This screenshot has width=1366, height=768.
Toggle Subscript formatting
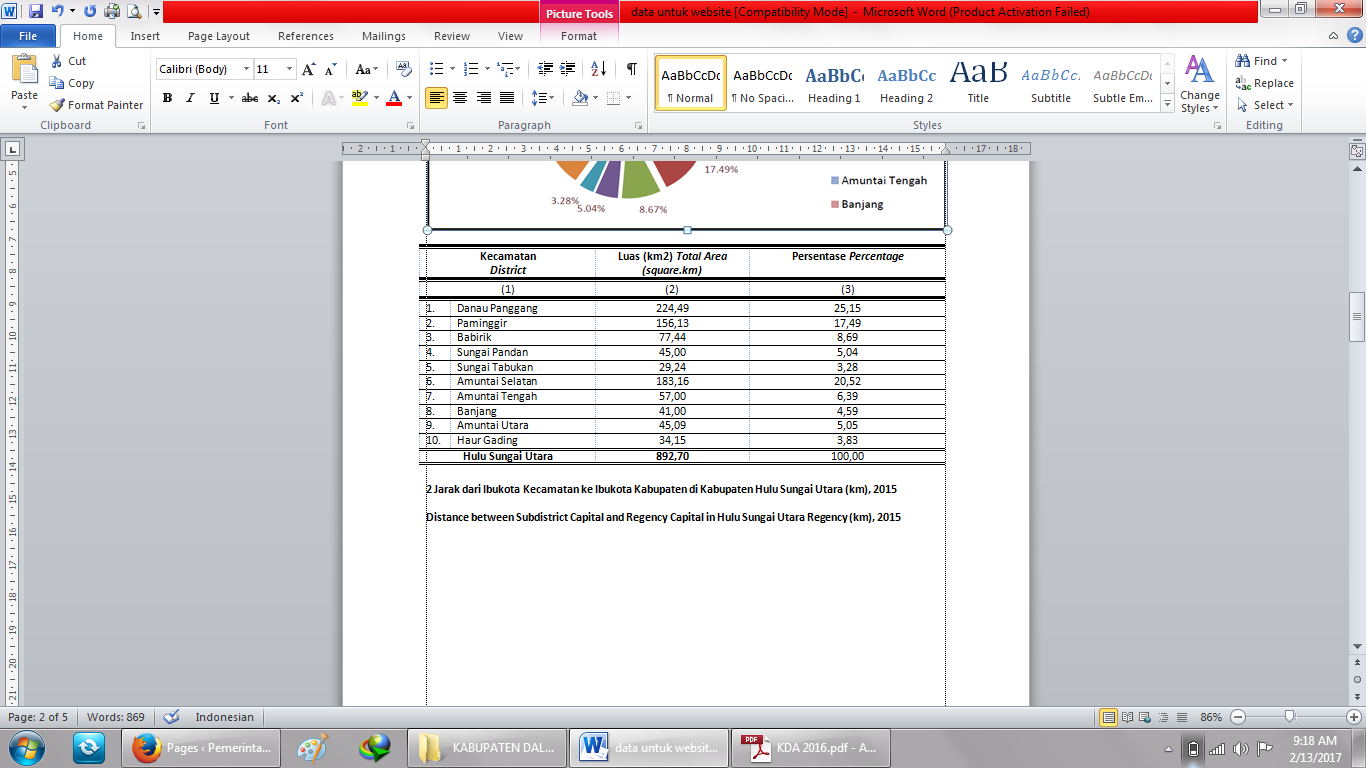point(274,98)
